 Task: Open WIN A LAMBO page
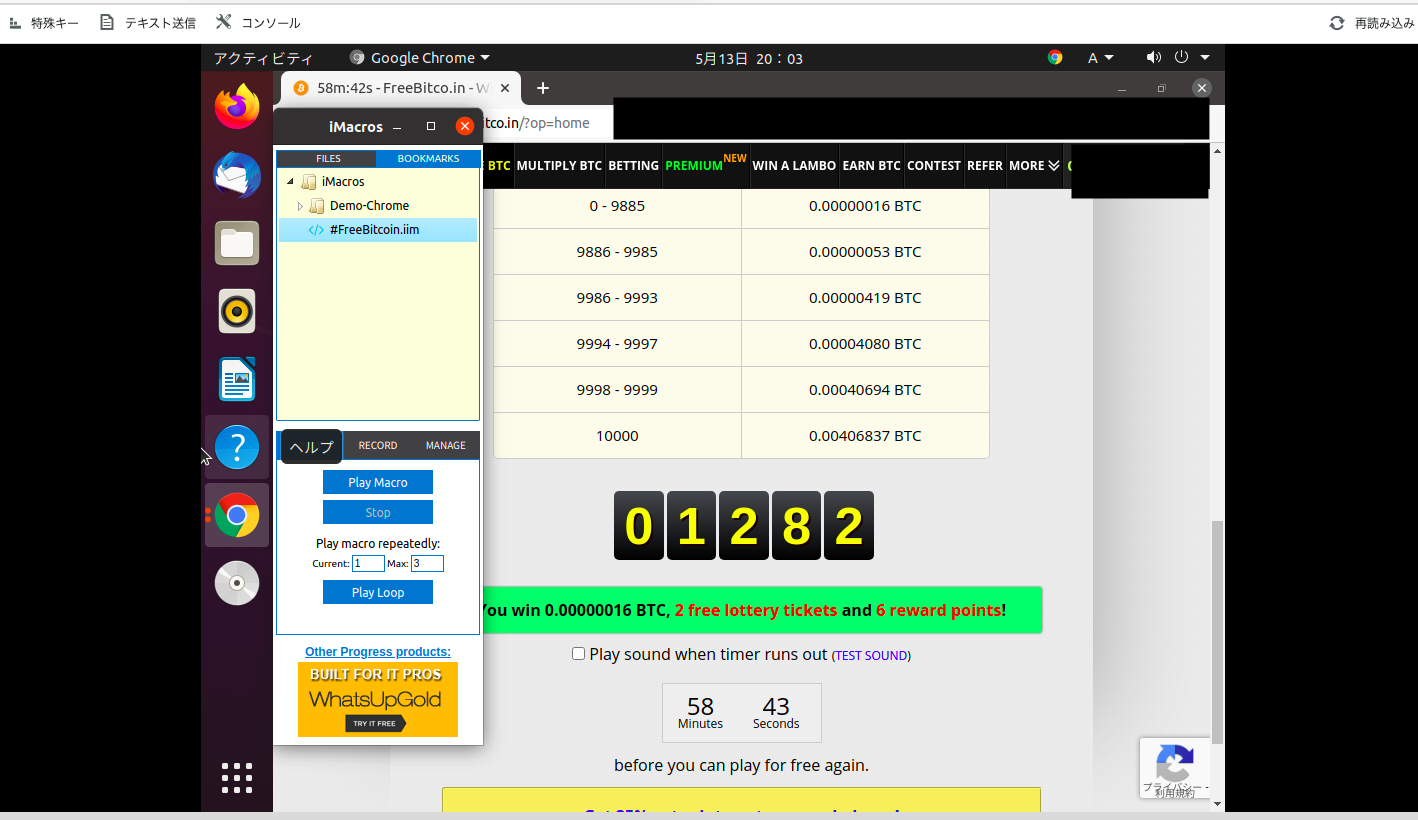(794, 166)
